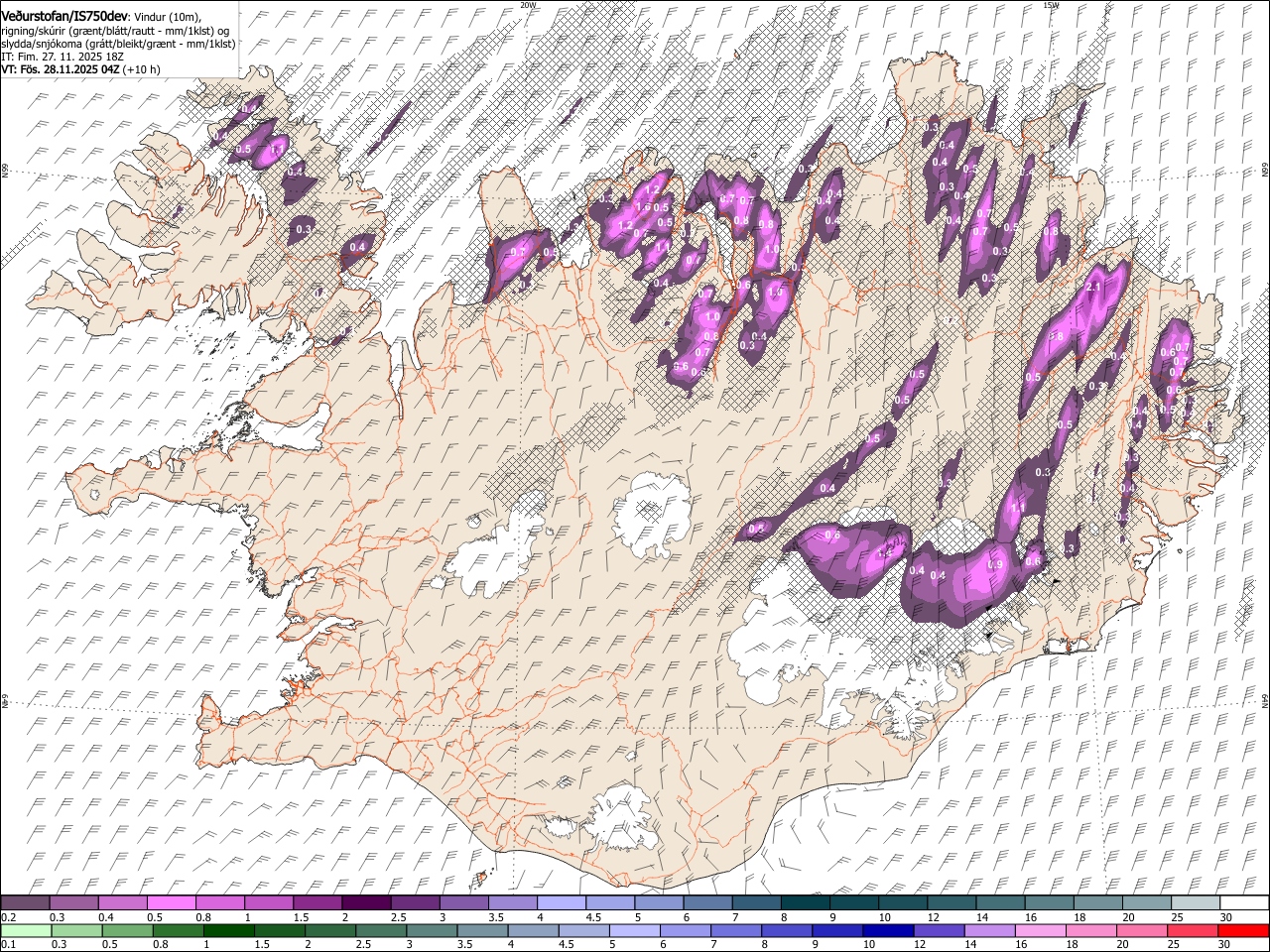The height and width of the screenshot is (952, 1270).
Task: Click the slate blue 6 snow legend swatch
Action: pyautogui.click(x=707, y=903)
